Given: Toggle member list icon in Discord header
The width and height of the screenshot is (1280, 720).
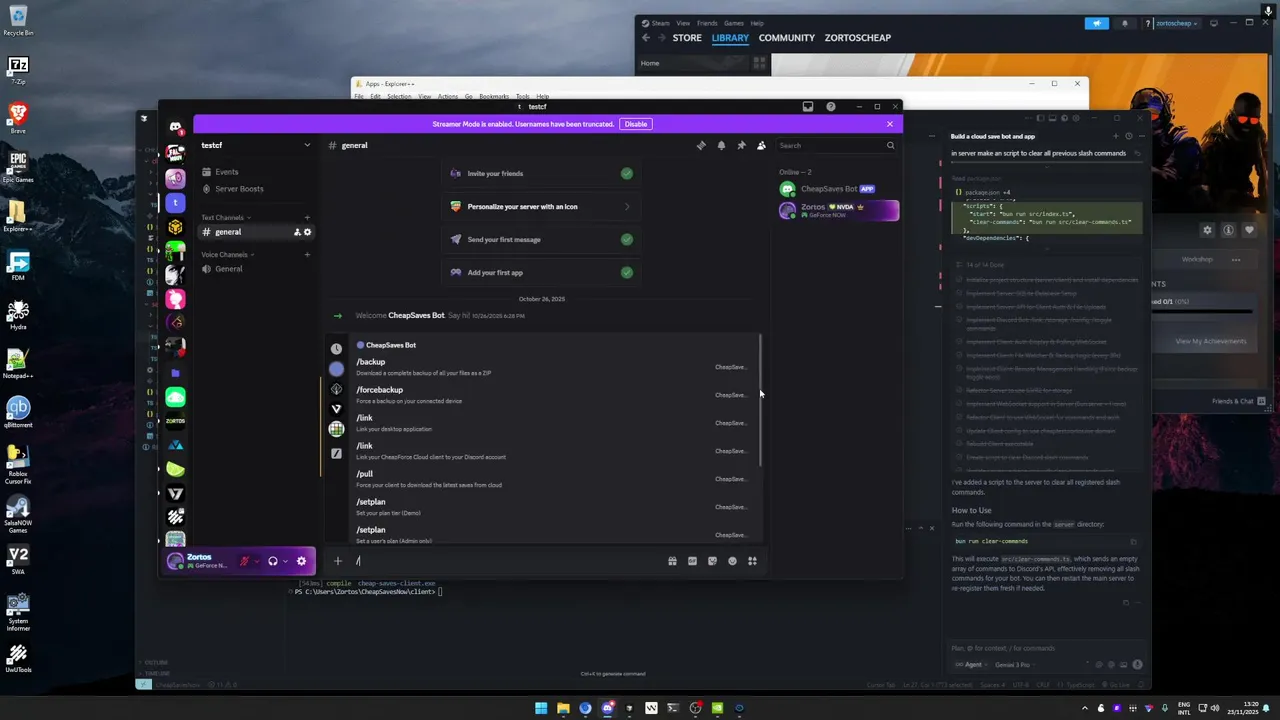Looking at the screenshot, I should pyautogui.click(x=761, y=145).
